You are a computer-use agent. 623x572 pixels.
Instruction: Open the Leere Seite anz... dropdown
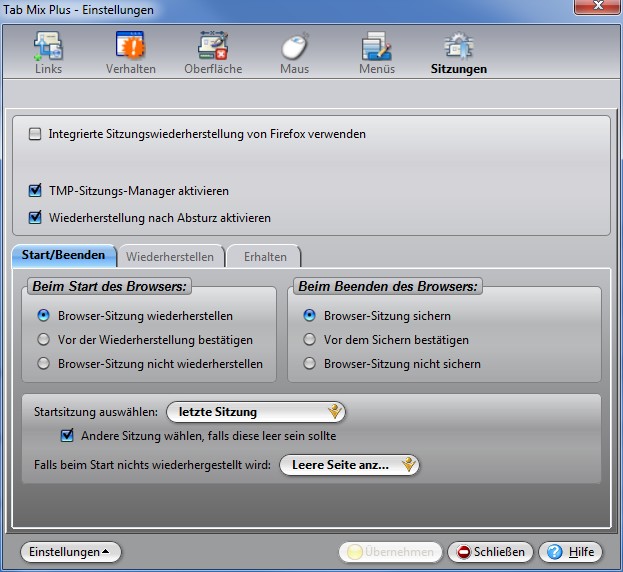[350, 465]
